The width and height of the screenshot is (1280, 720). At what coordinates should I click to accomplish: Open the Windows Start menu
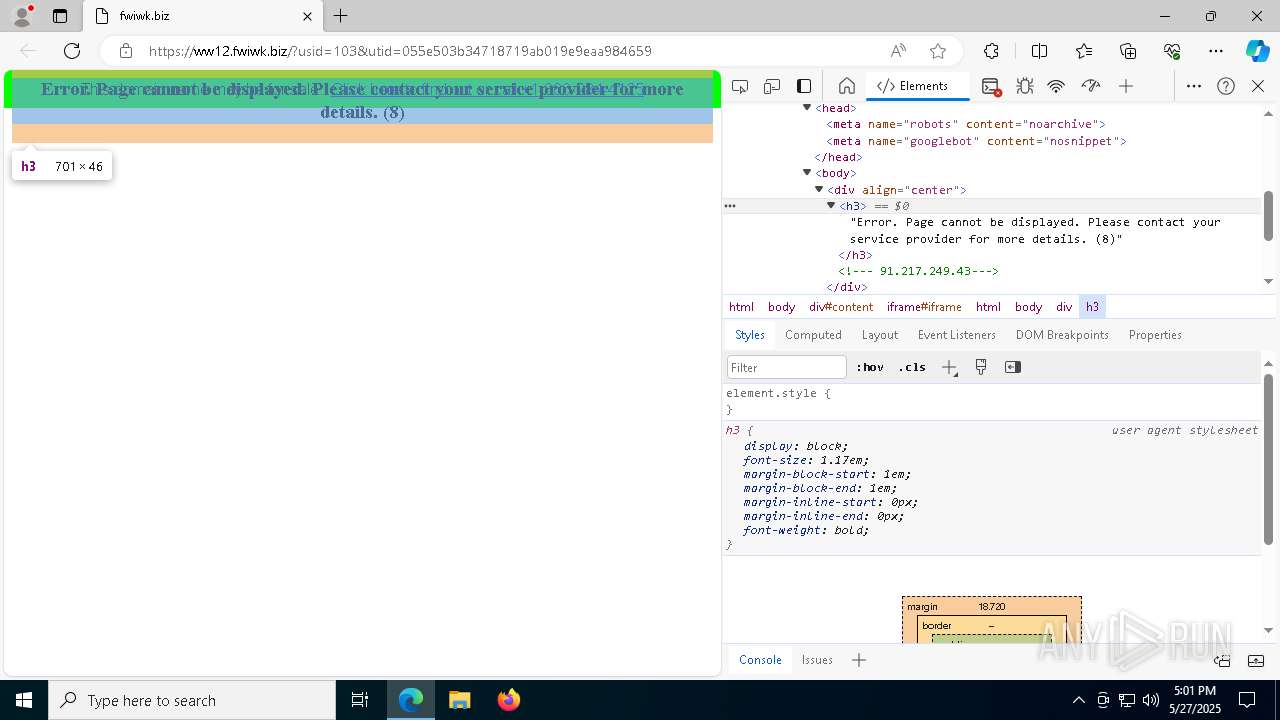tap(24, 700)
